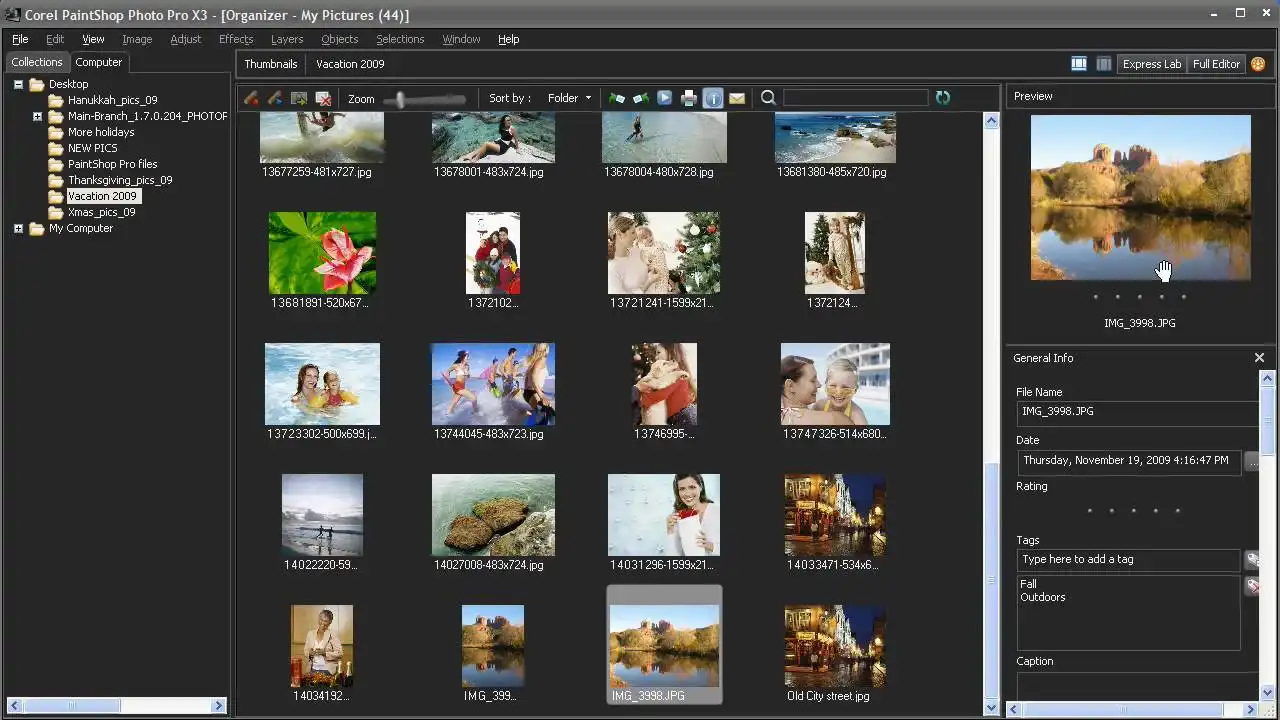Screen dimensions: 1280x720
Task: Toggle the image information panel button
Action: pyautogui.click(x=713, y=98)
